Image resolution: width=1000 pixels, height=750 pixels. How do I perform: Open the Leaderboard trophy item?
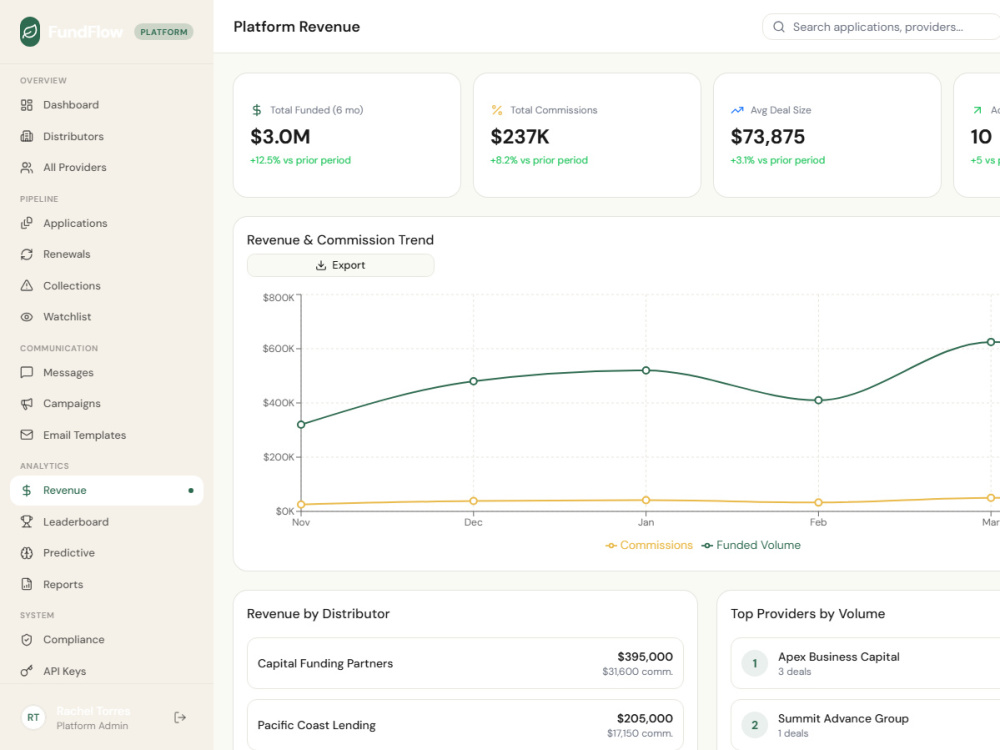point(107,522)
